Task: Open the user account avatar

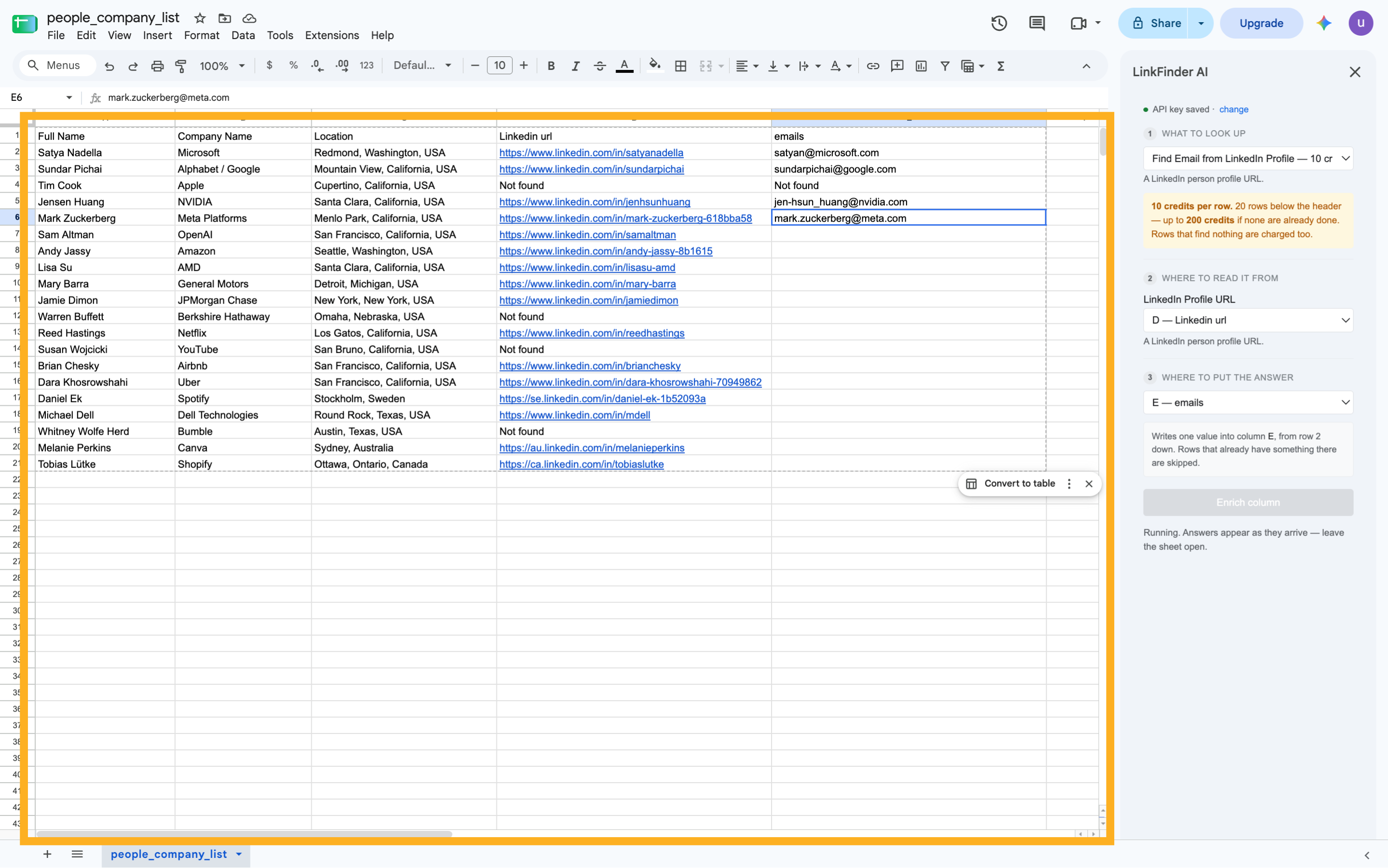Action: point(1361,23)
